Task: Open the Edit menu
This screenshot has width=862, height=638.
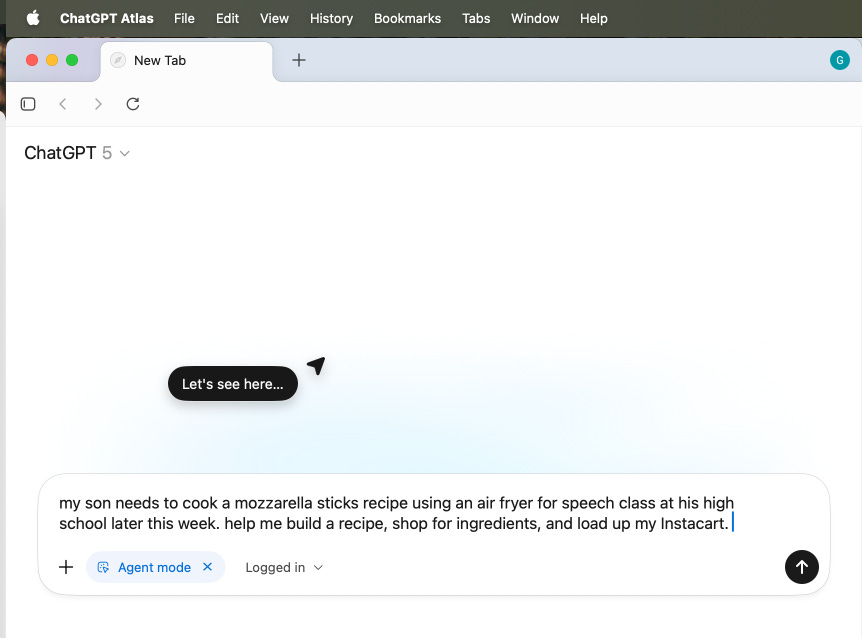Action: (x=227, y=18)
